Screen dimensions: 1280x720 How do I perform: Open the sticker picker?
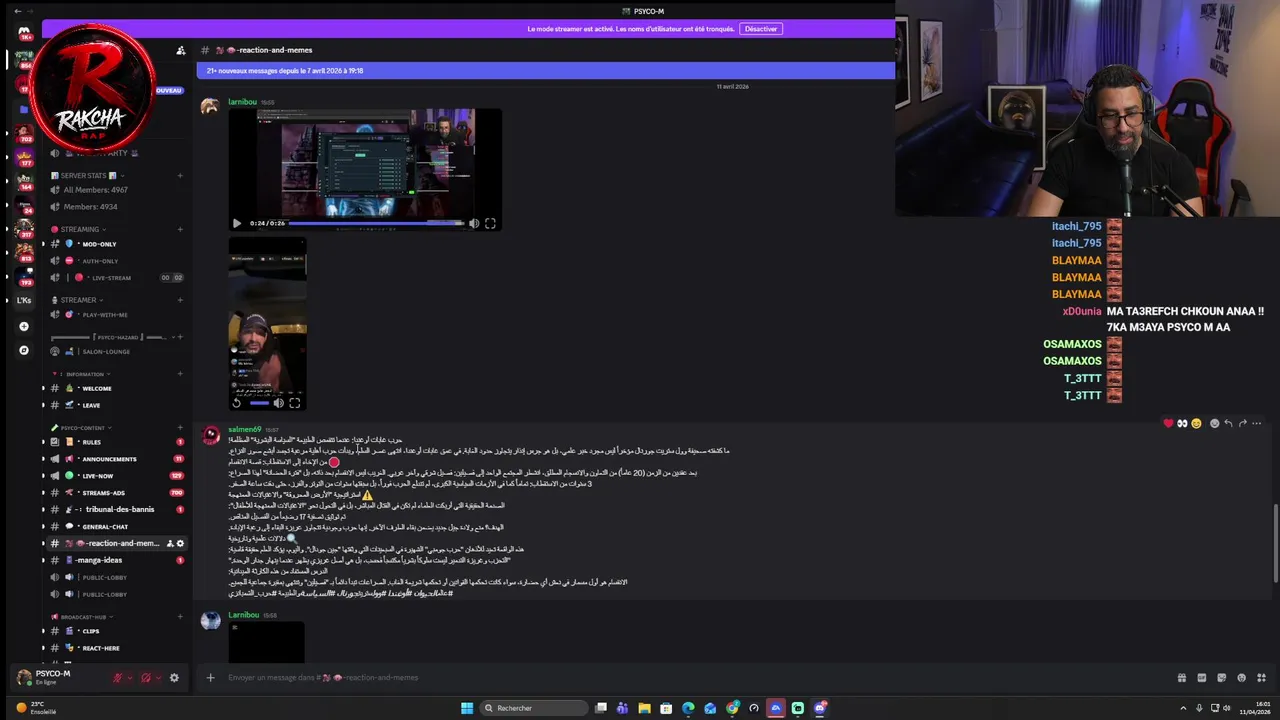pos(1221,677)
